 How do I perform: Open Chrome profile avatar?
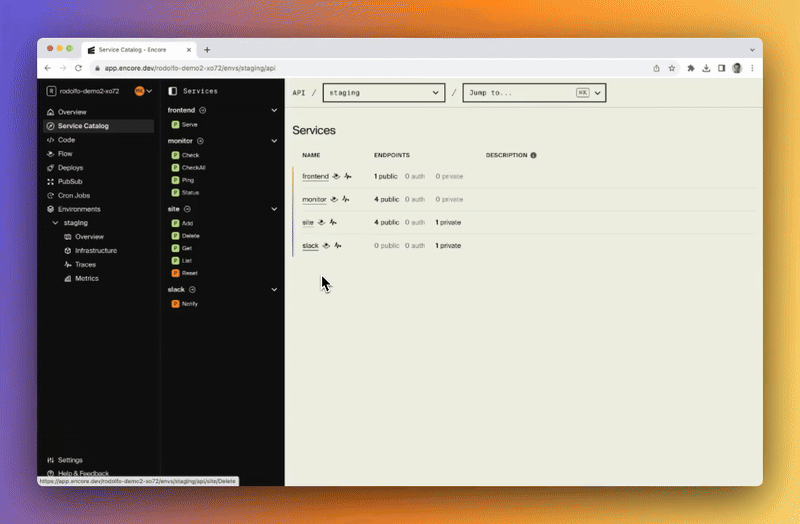[x=737, y=68]
